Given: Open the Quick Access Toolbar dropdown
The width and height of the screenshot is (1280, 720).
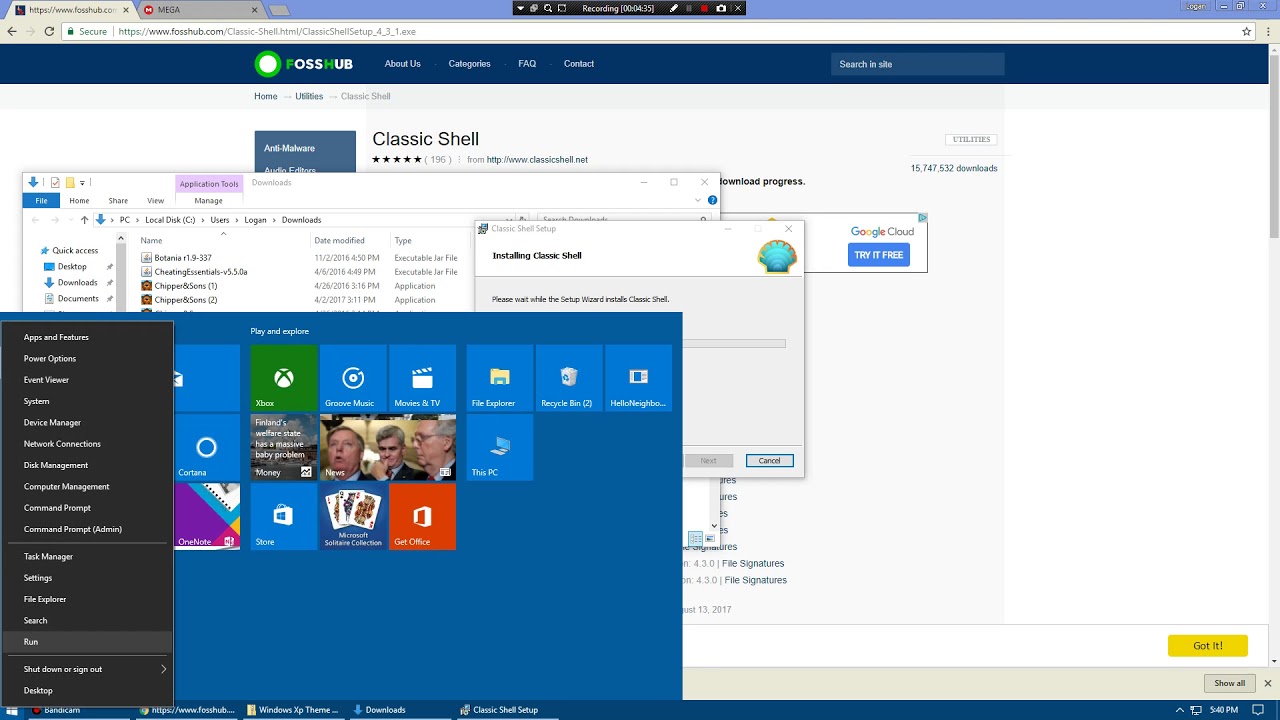Looking at the screenshot, I should click(82, 183).
